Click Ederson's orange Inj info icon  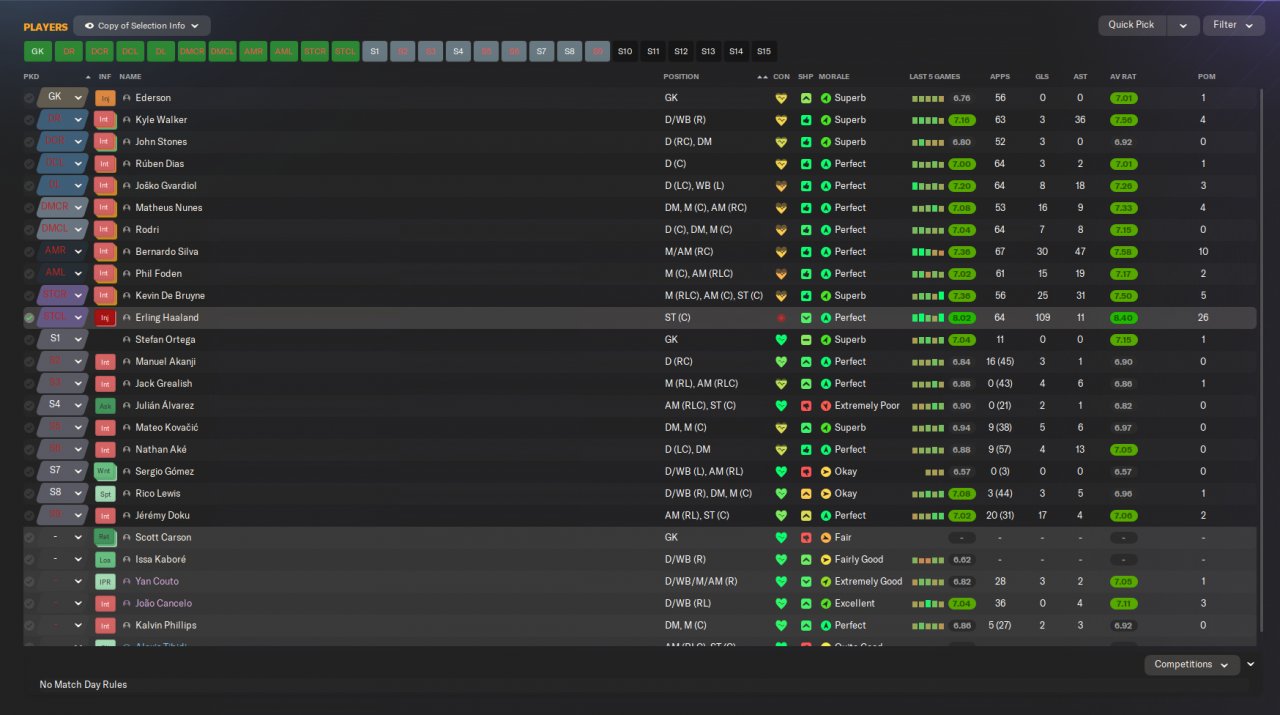(x=105, y=98)
